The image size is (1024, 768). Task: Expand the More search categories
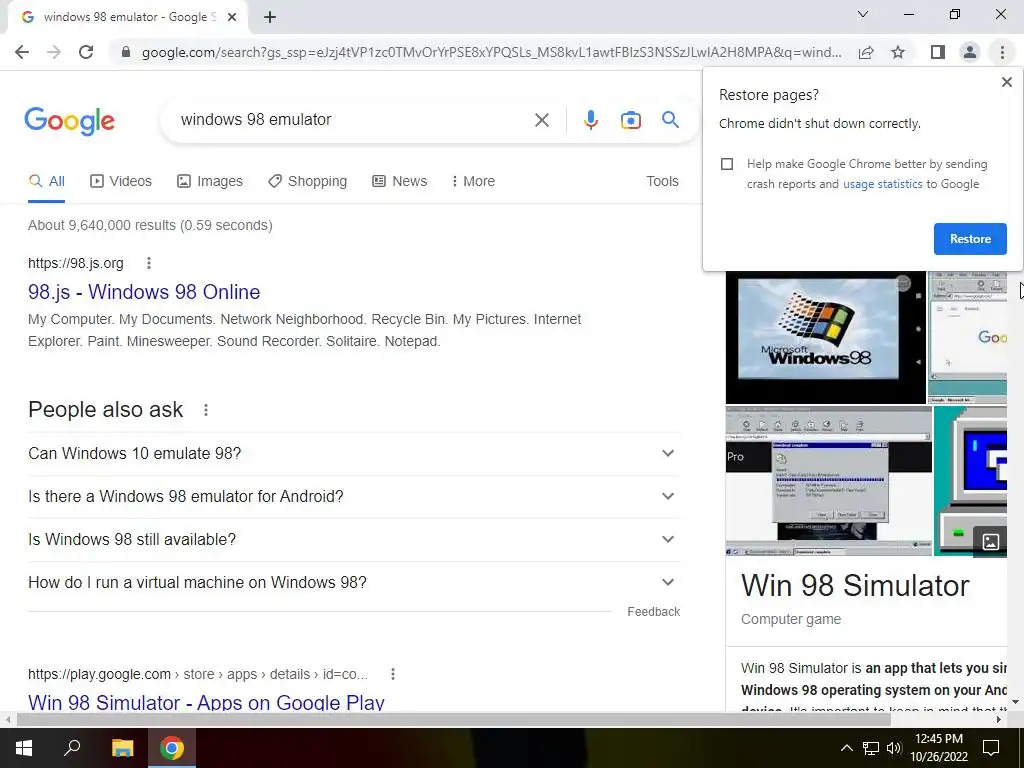[473, 182]
